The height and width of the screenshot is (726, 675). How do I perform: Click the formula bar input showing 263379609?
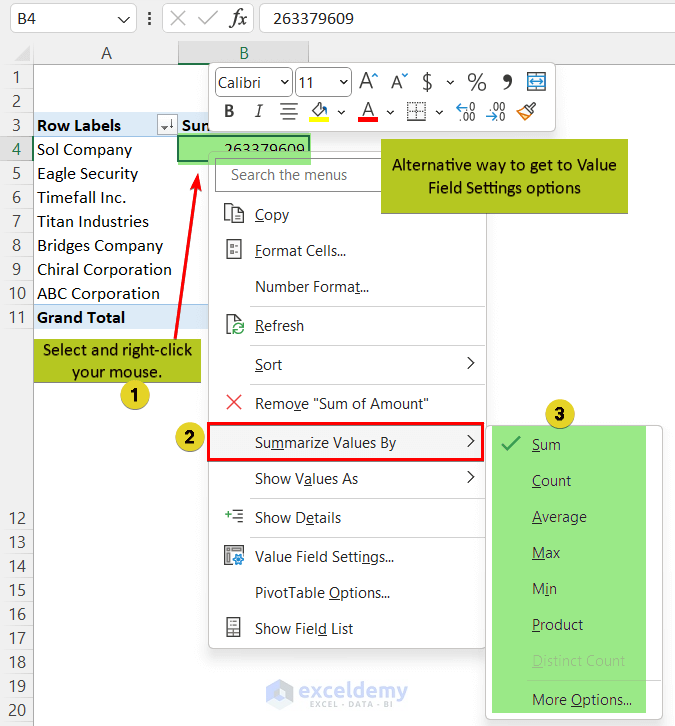[x=467, y=19]
